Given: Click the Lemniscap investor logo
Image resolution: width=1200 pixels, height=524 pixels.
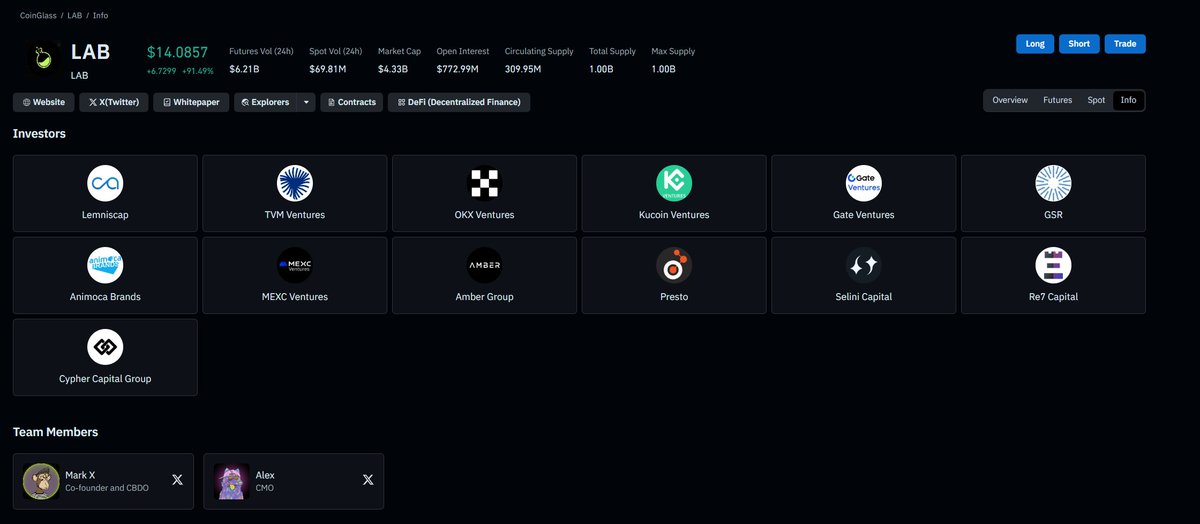Looking at the screenshot, I should click(x=105, y=183).
